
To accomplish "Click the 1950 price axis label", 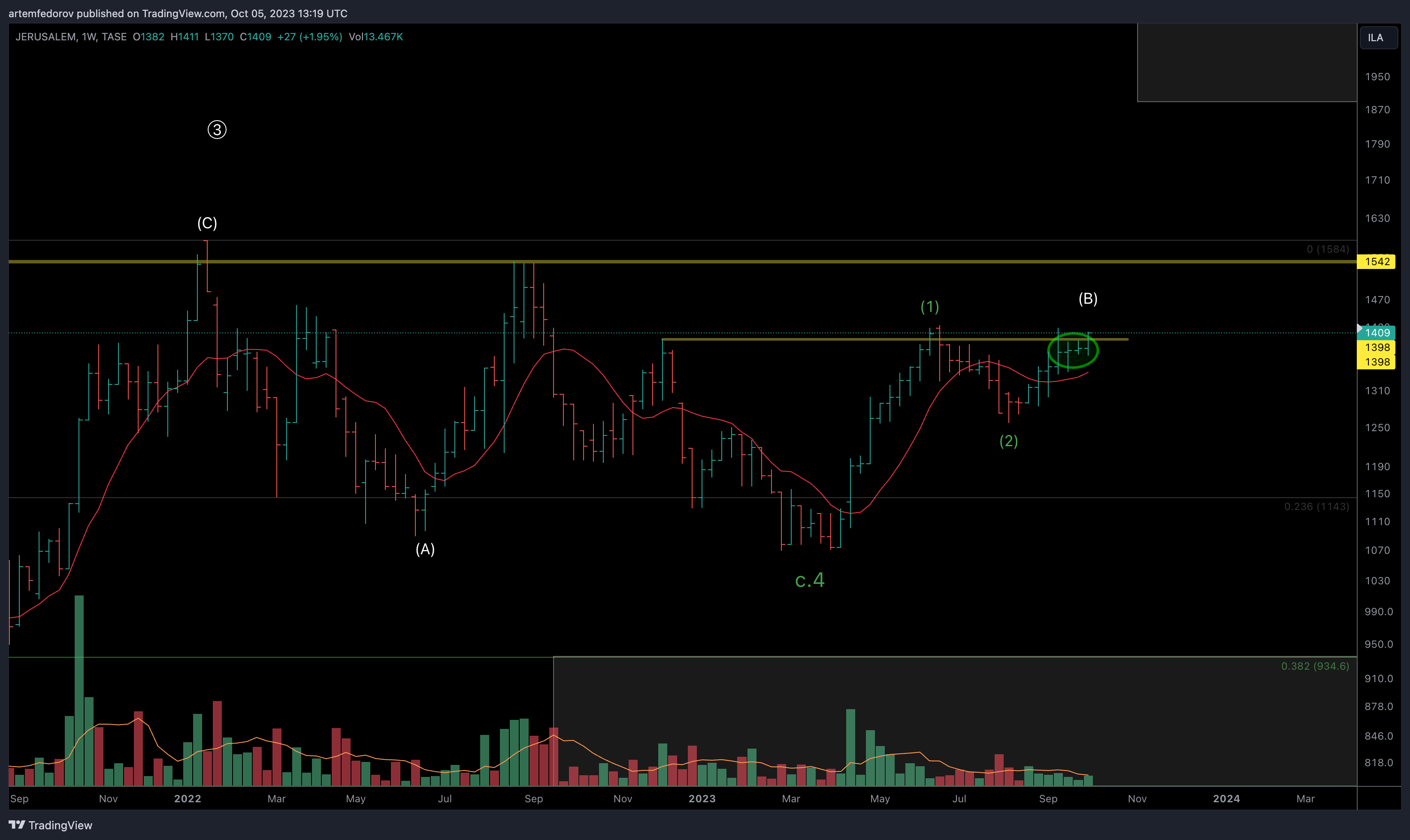I will [1377, 77].
